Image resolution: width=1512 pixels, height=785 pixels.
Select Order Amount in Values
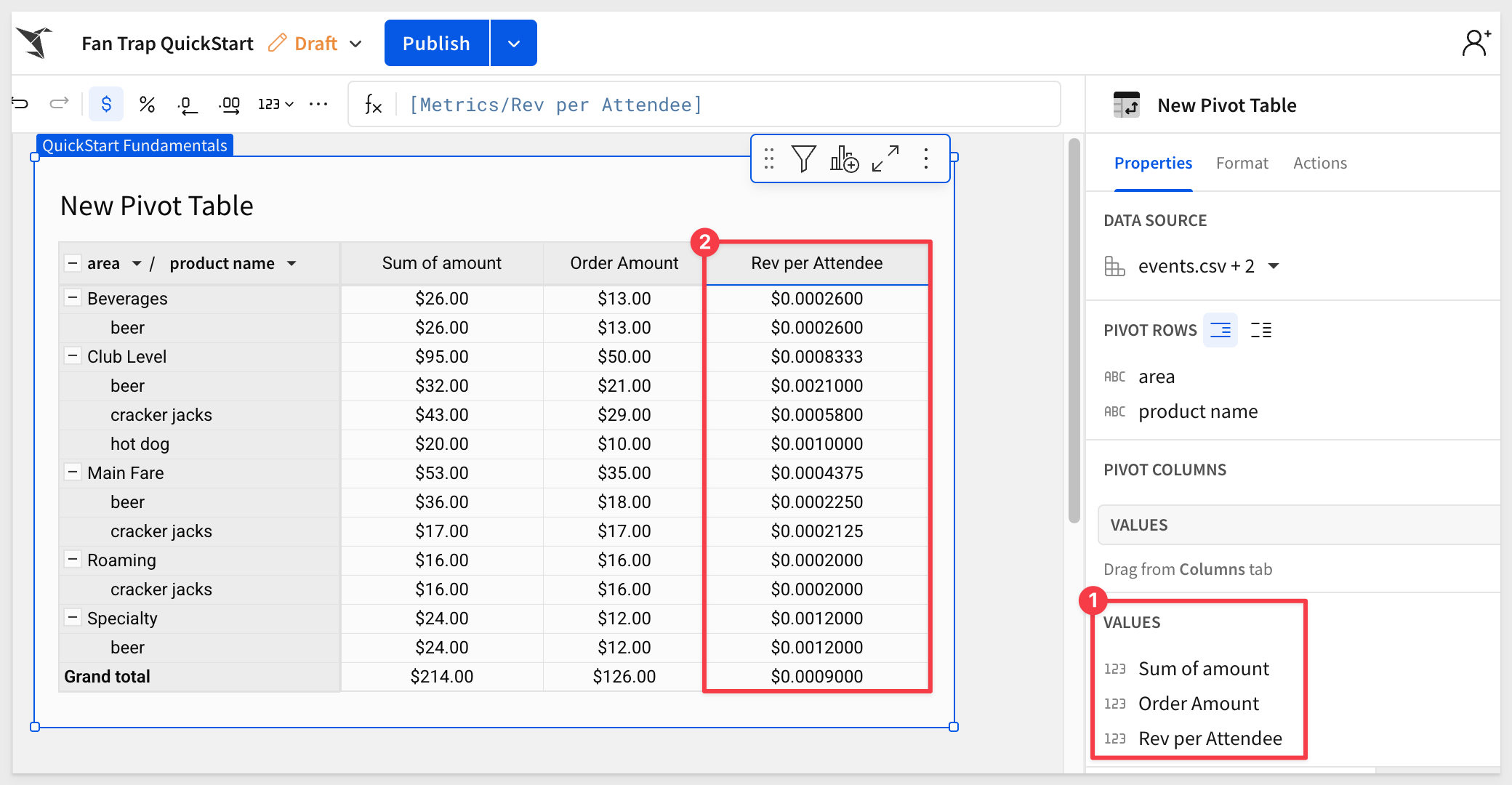(1199, 704)
